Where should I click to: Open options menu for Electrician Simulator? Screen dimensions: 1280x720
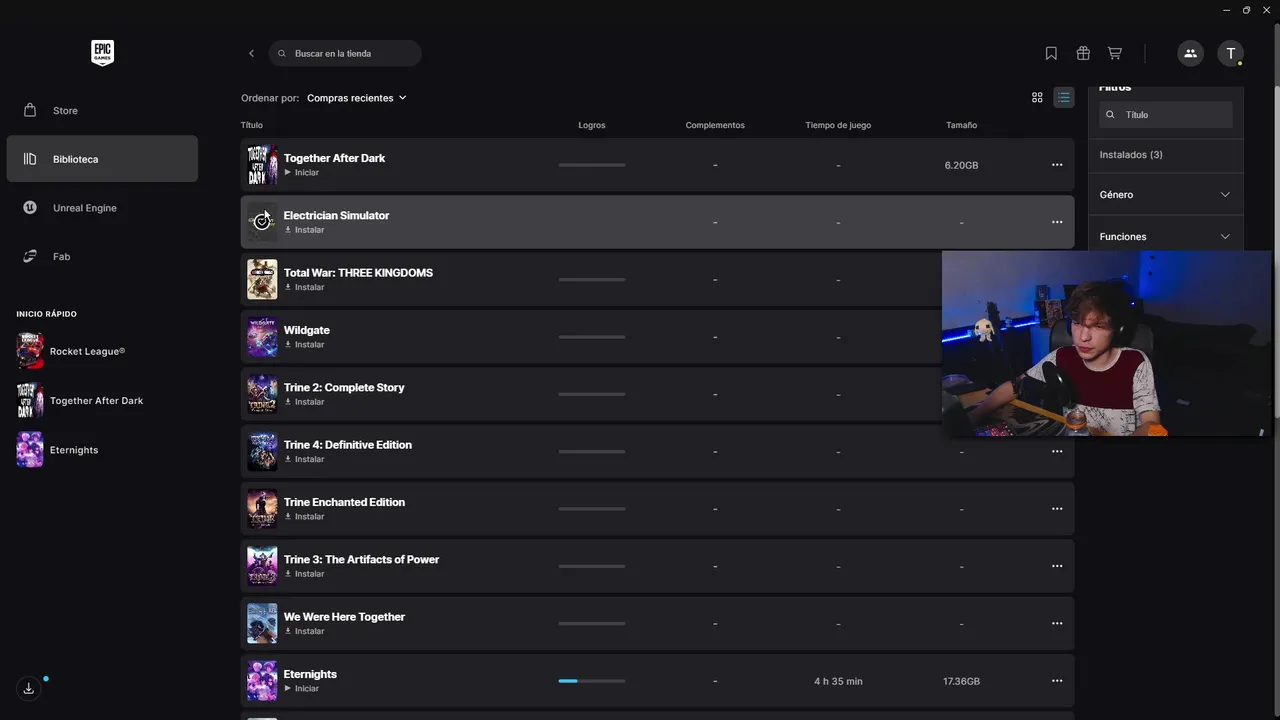point(1057,222)
